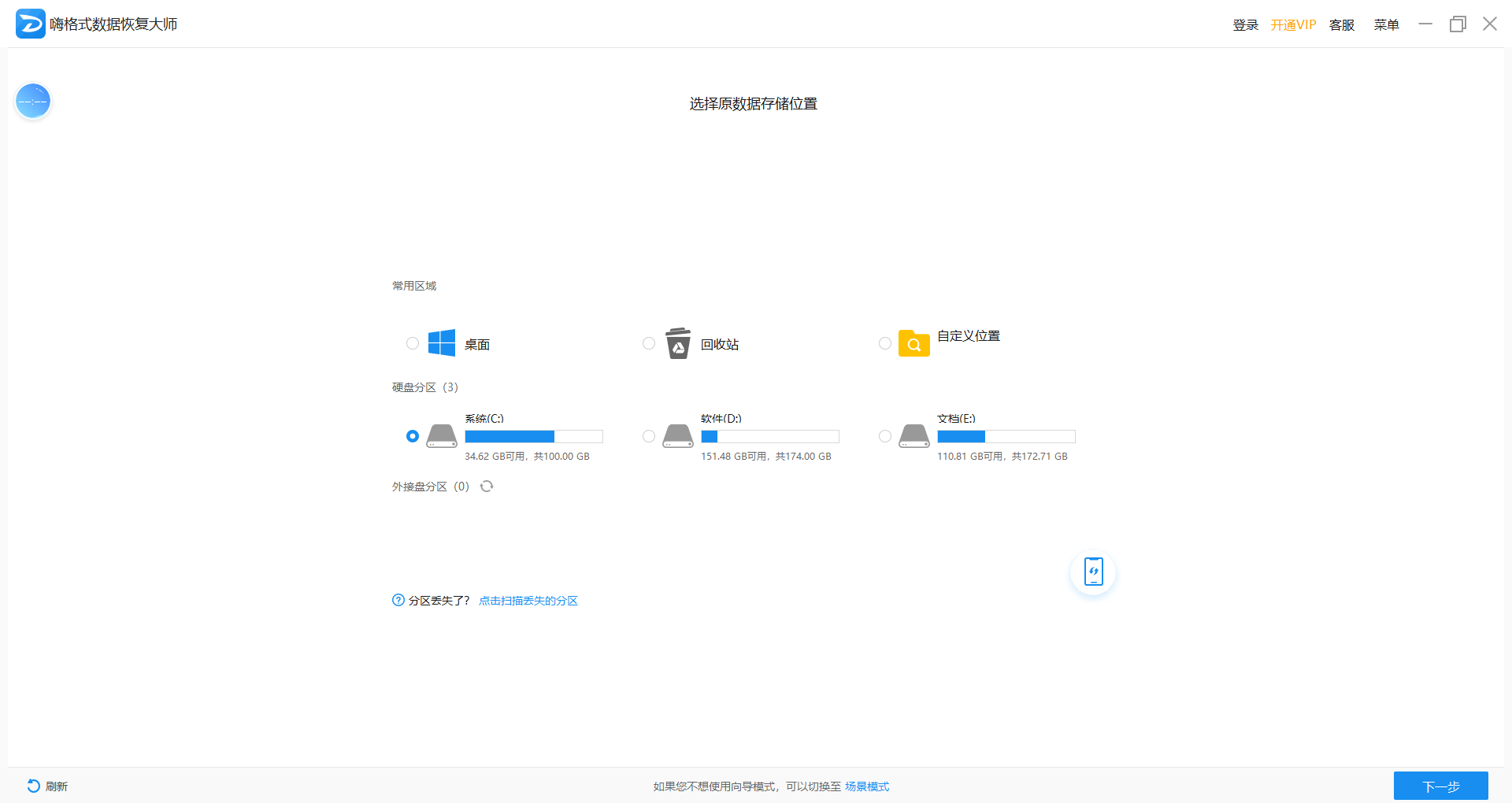Click the recycle bin icon beside 回收站

(x=677, y=343)
